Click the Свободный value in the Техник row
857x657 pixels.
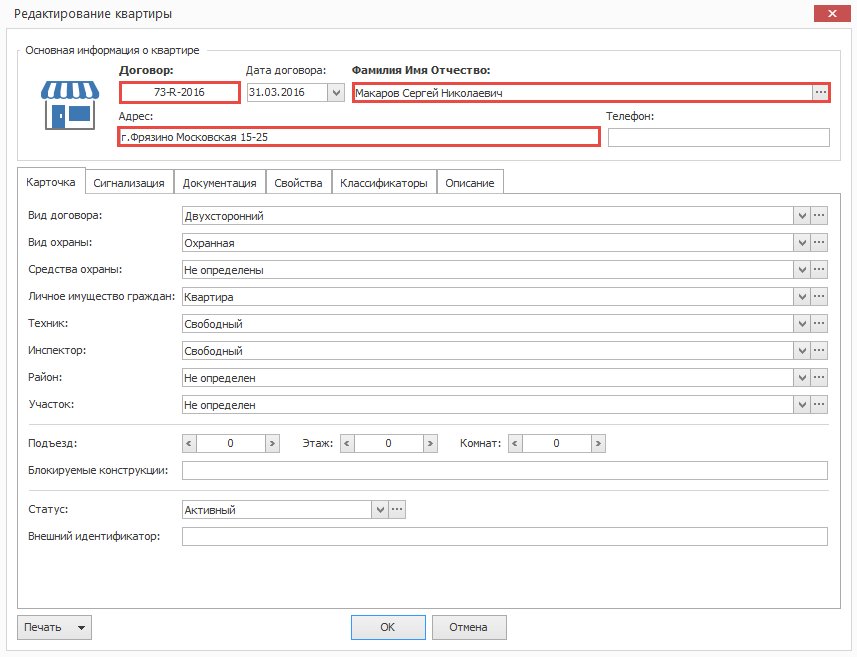click(488, 324)
